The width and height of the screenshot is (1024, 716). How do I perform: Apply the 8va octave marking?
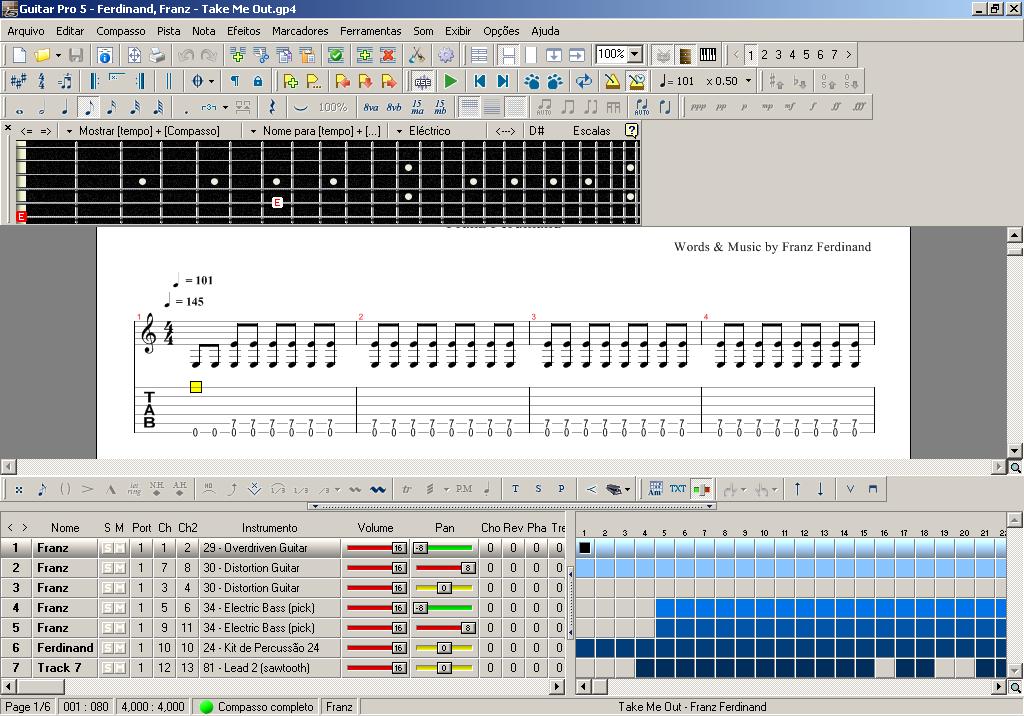[371, 108]
